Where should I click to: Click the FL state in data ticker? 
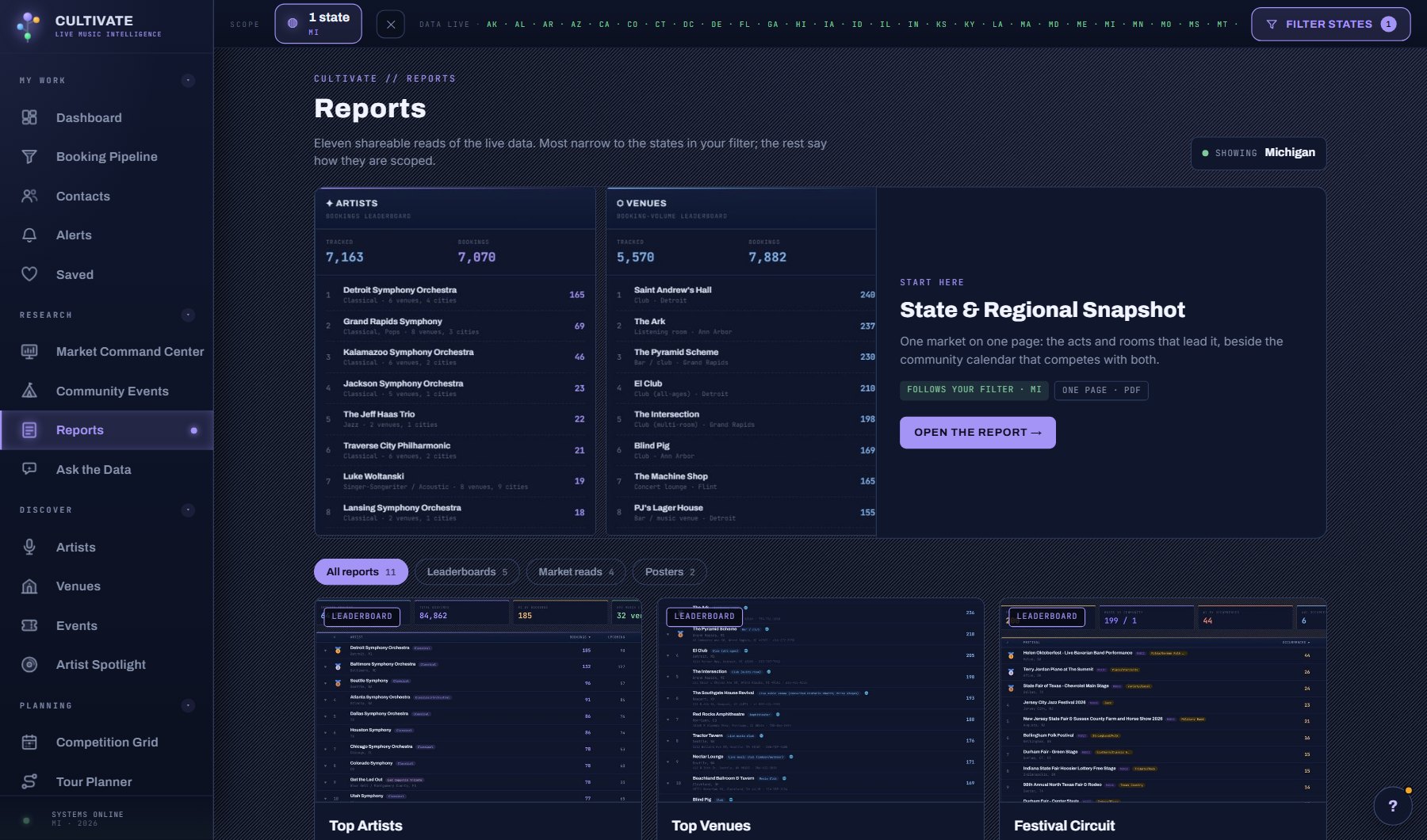(x=744, y=25)
